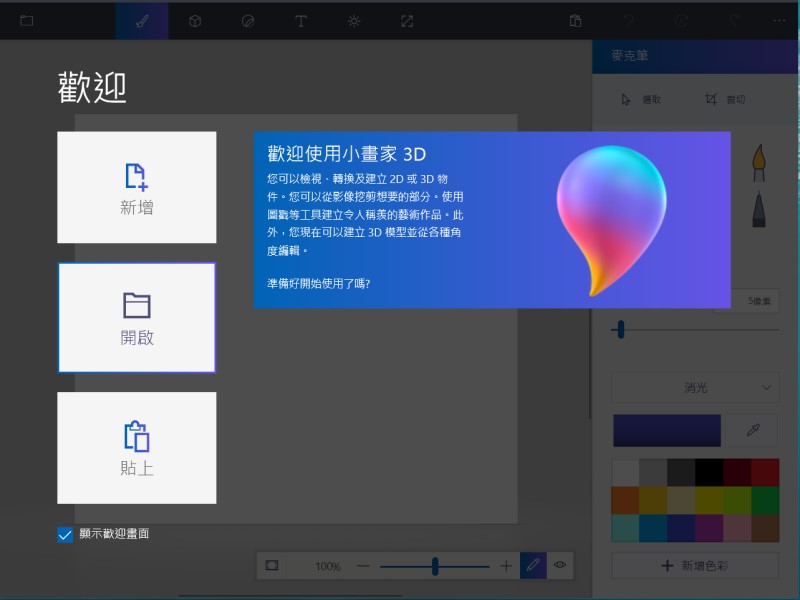This screenshot has width=800, height=600.
Task: Click the zoom slider handle
Action: 435,566
